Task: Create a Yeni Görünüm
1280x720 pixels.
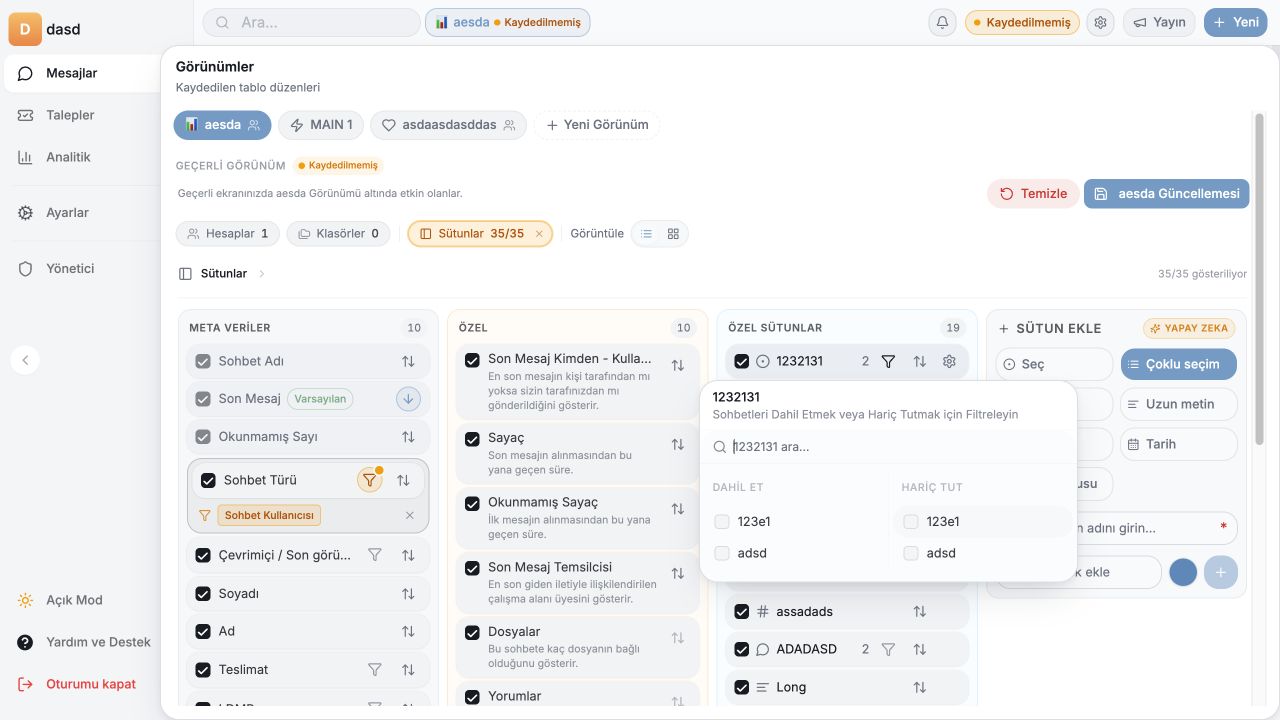Action: click(597, 125)
